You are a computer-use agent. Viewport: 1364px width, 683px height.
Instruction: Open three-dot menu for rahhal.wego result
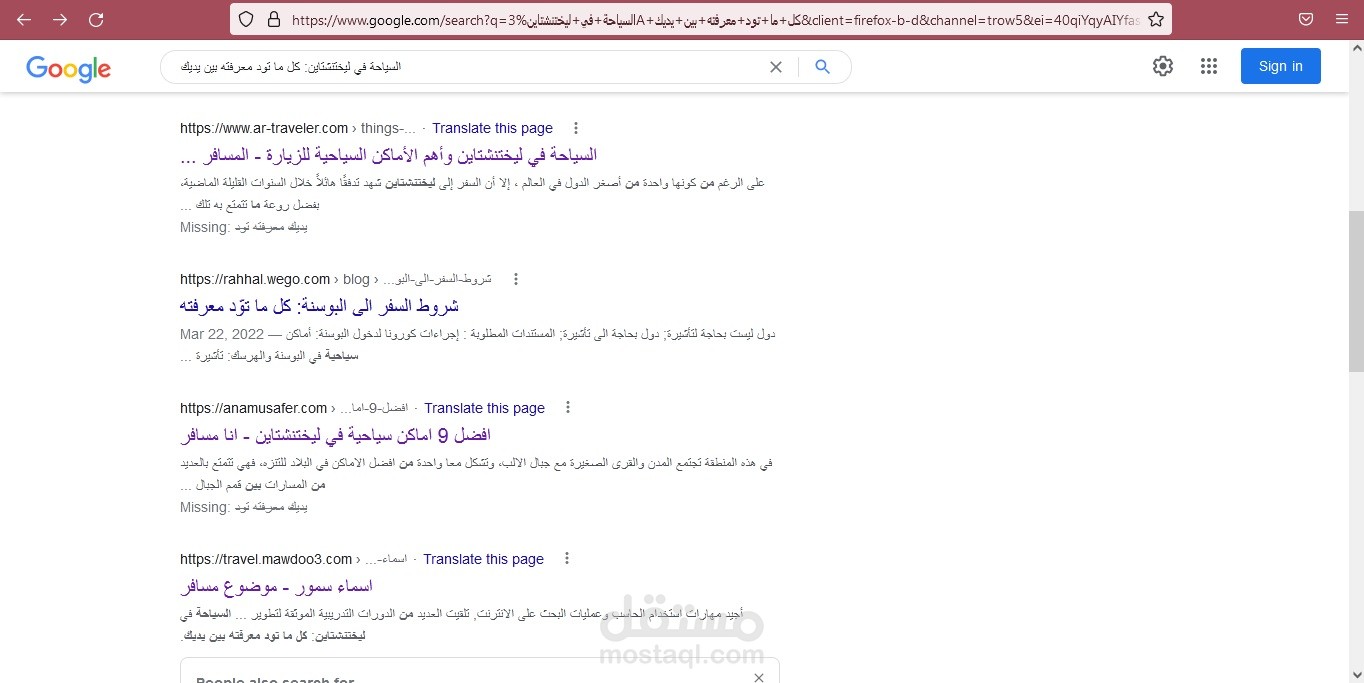(516, 279)
